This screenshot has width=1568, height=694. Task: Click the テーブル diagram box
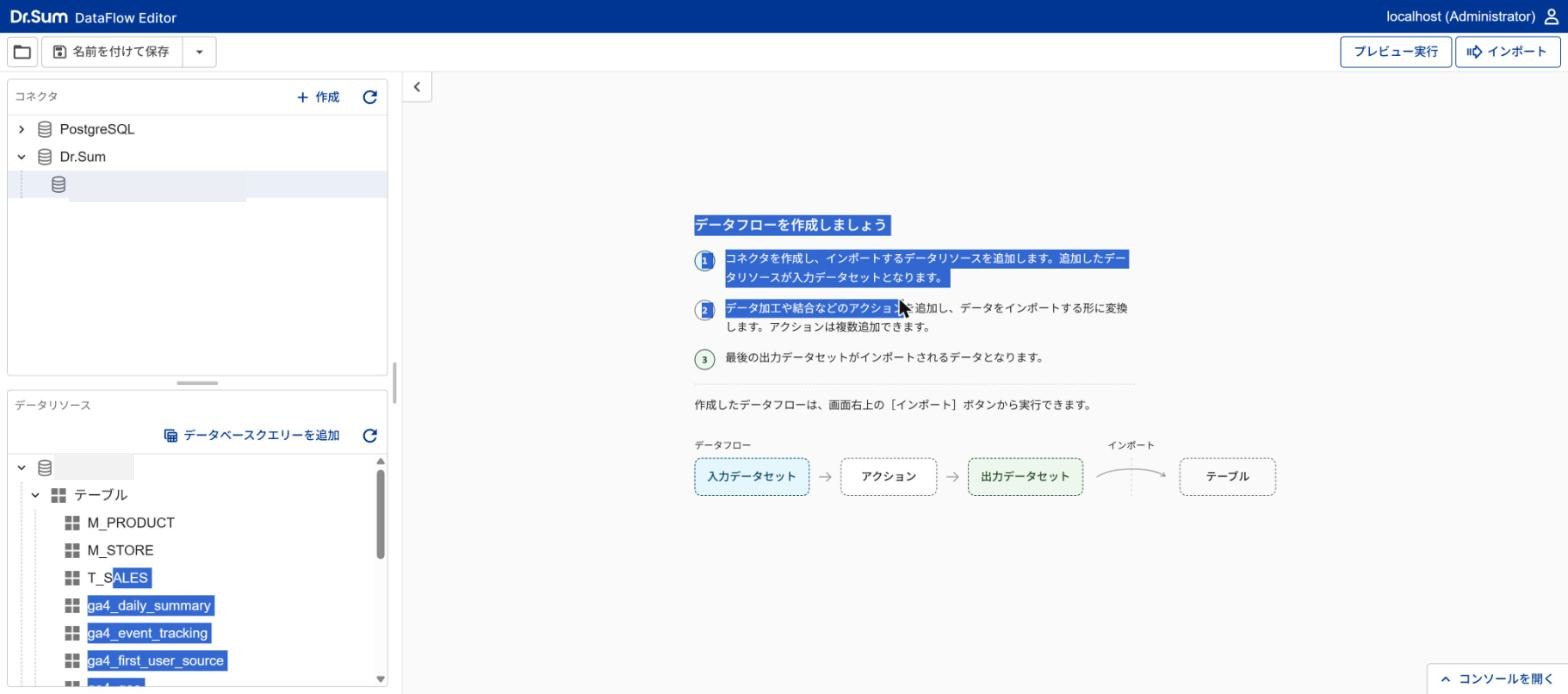coord(1227,477)
